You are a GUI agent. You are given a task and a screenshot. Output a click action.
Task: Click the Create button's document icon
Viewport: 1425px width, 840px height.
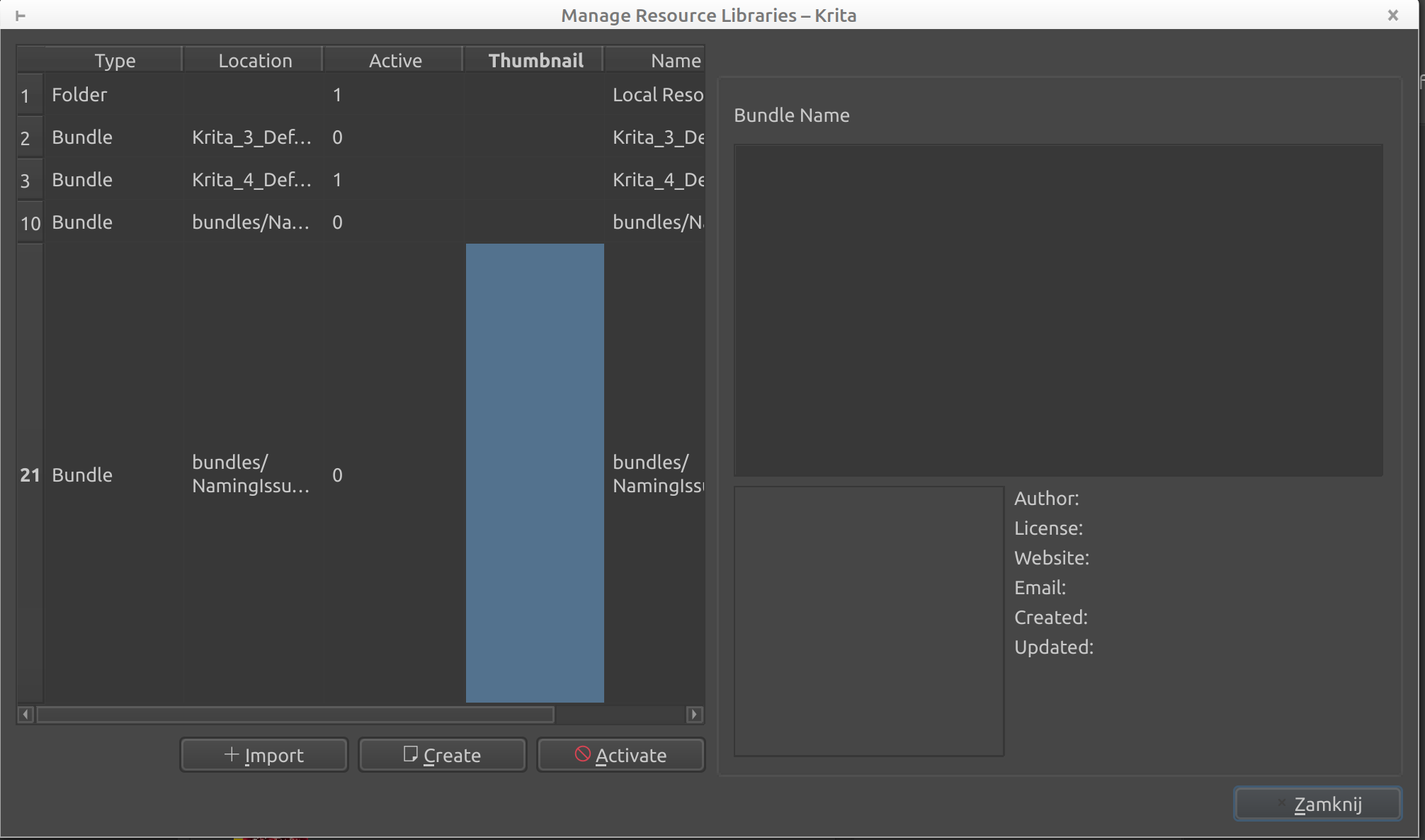[410, 754]
